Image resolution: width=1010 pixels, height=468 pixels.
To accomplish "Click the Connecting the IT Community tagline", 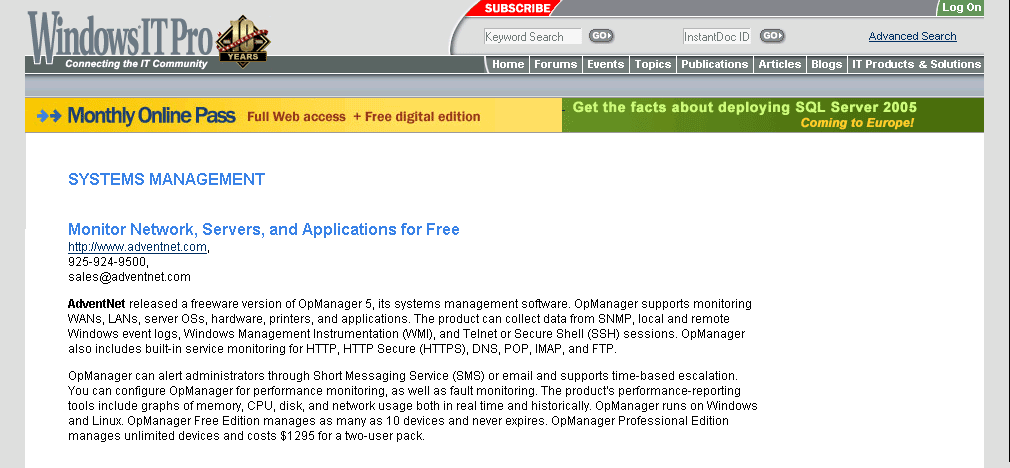I will tap(136, 64).
